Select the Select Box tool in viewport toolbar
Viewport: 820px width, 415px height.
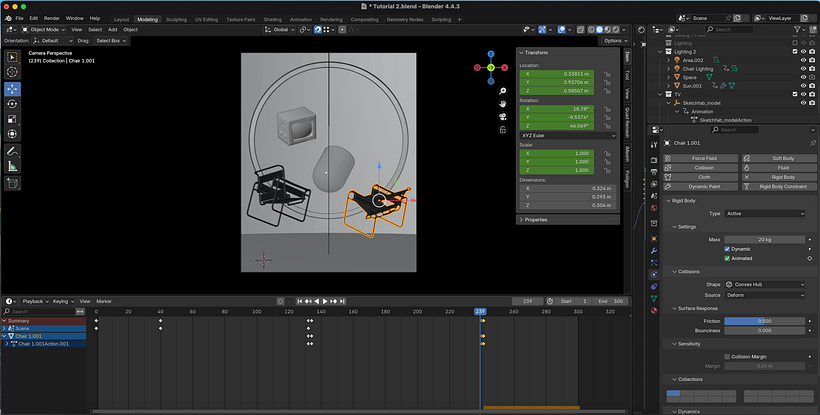click(x=13, y=57)
